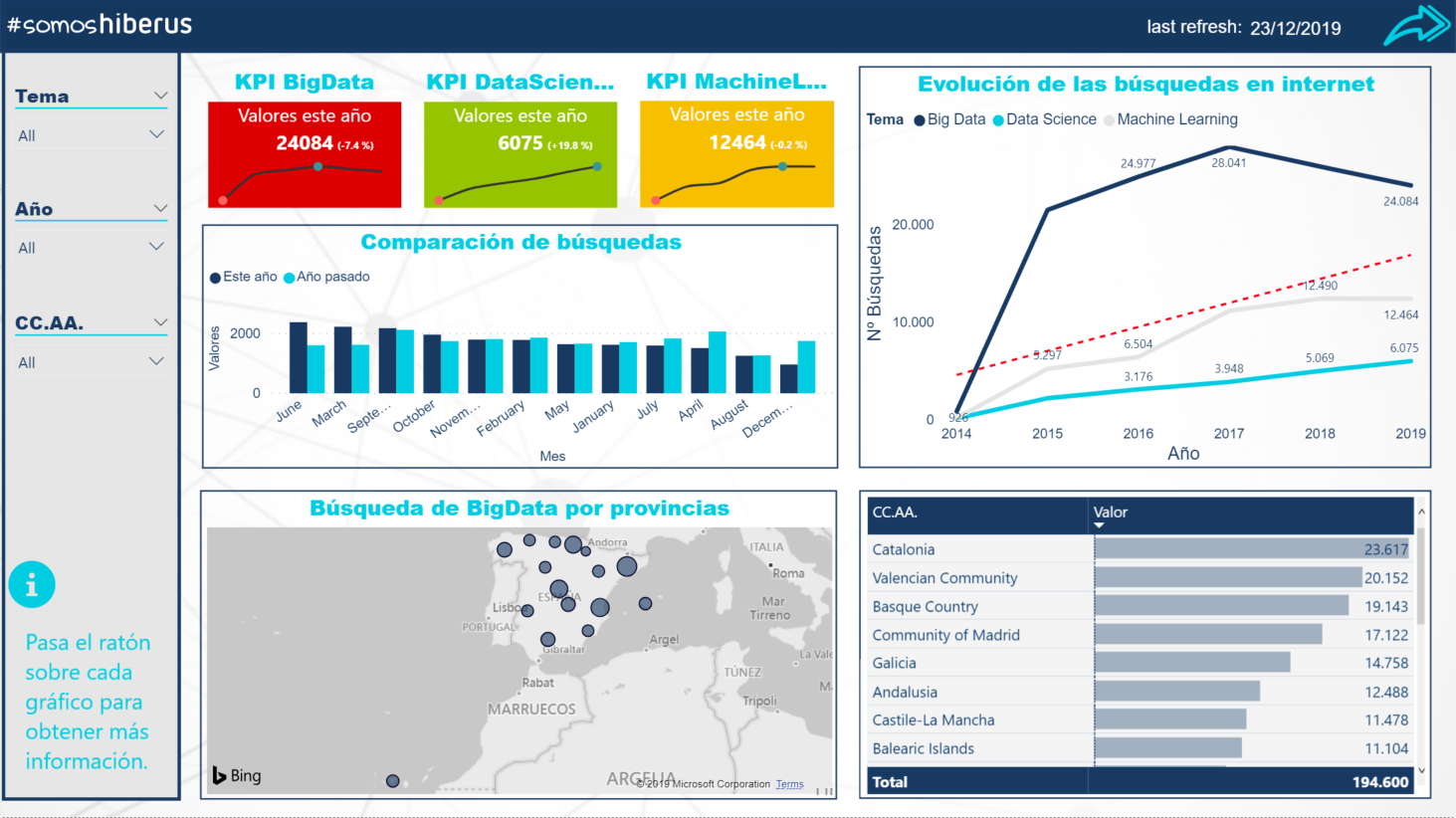Image resolution: width=1456 pixels, height=818 pixels.
Task: Click table scrollbar up arrow
Action: point(1421,511)
